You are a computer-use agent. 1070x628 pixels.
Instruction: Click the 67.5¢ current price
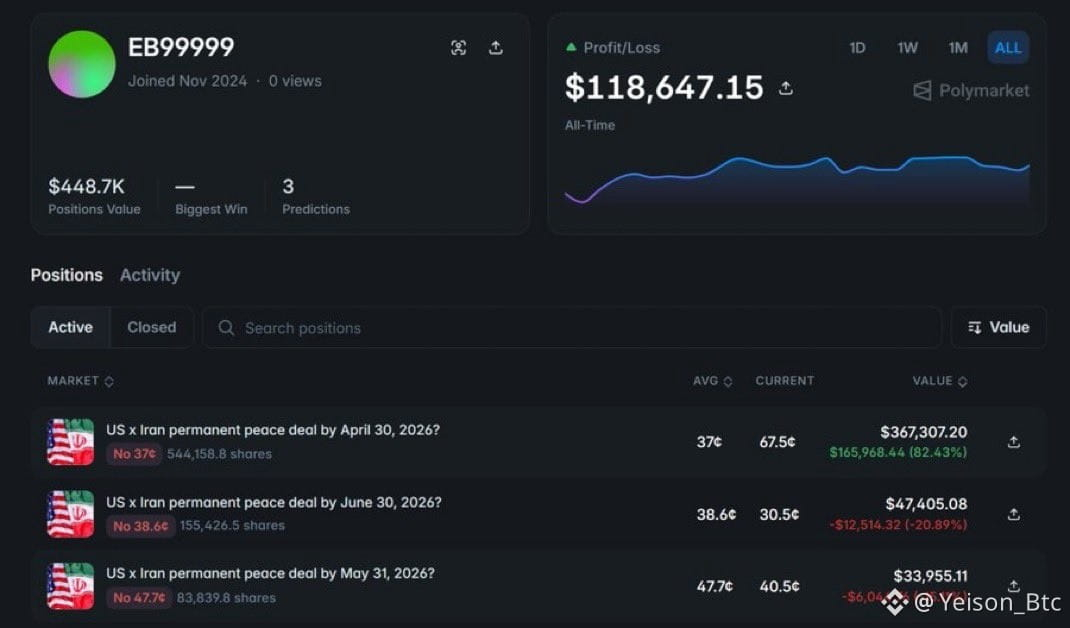777,442
